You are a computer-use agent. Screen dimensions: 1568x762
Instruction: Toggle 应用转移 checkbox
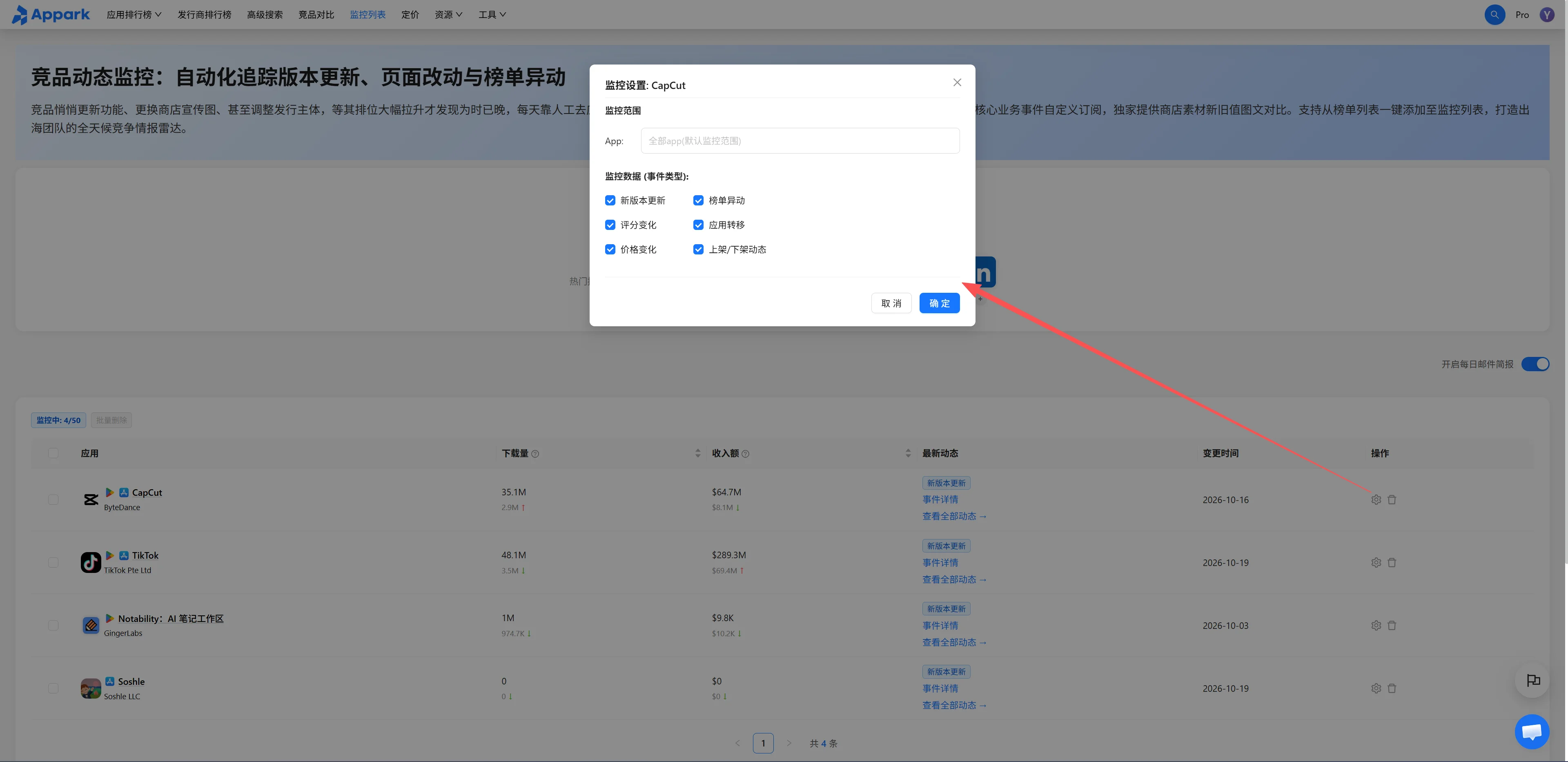click(x=698, y=225)
